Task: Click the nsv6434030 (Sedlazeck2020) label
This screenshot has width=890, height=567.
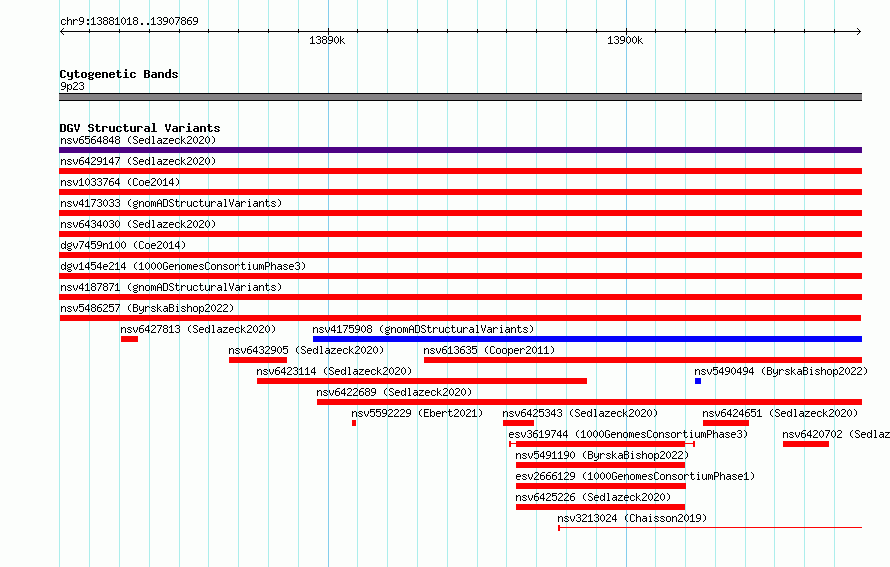Action: click(x=138, y=224)
